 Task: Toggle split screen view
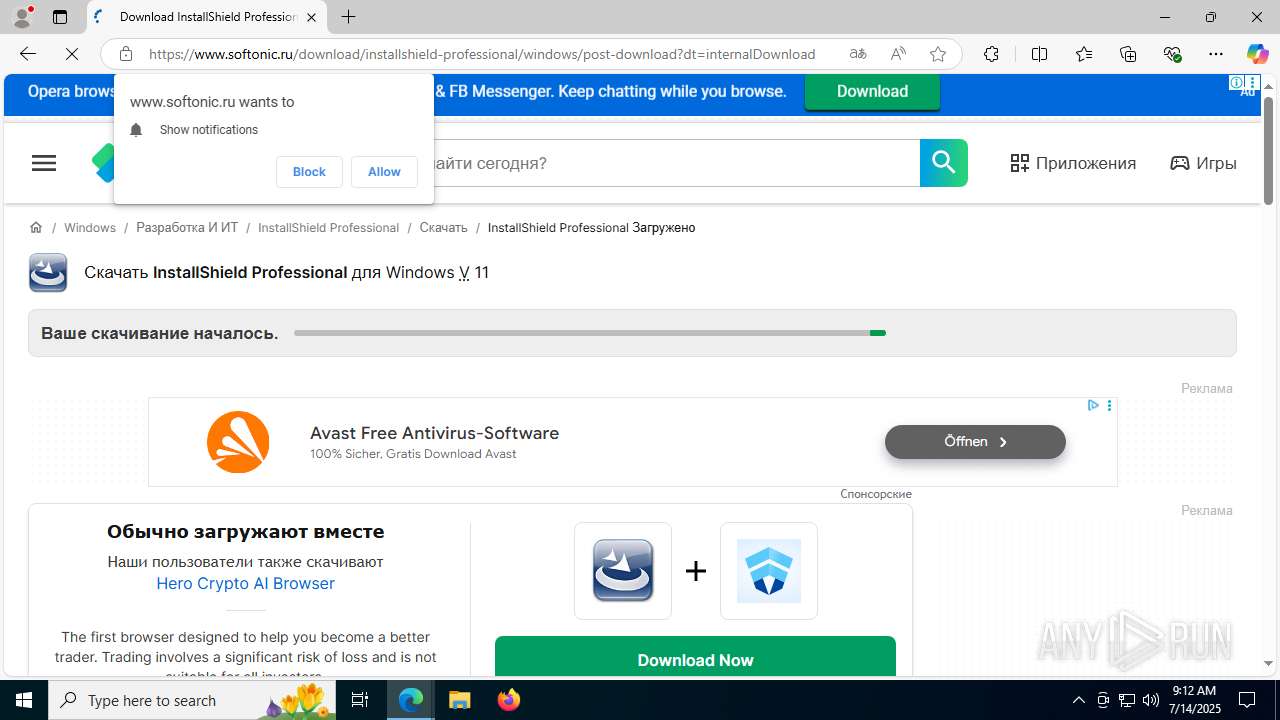coord(1039,54)
